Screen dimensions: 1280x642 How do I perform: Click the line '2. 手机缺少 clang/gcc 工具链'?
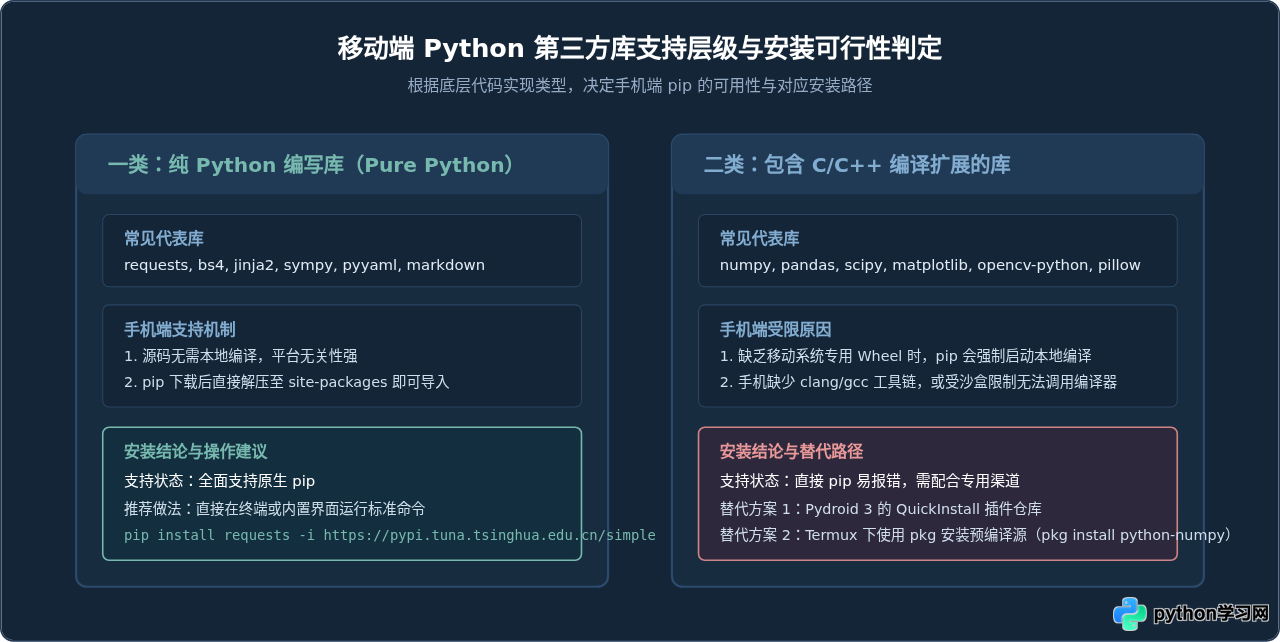[x=919, y=382]
